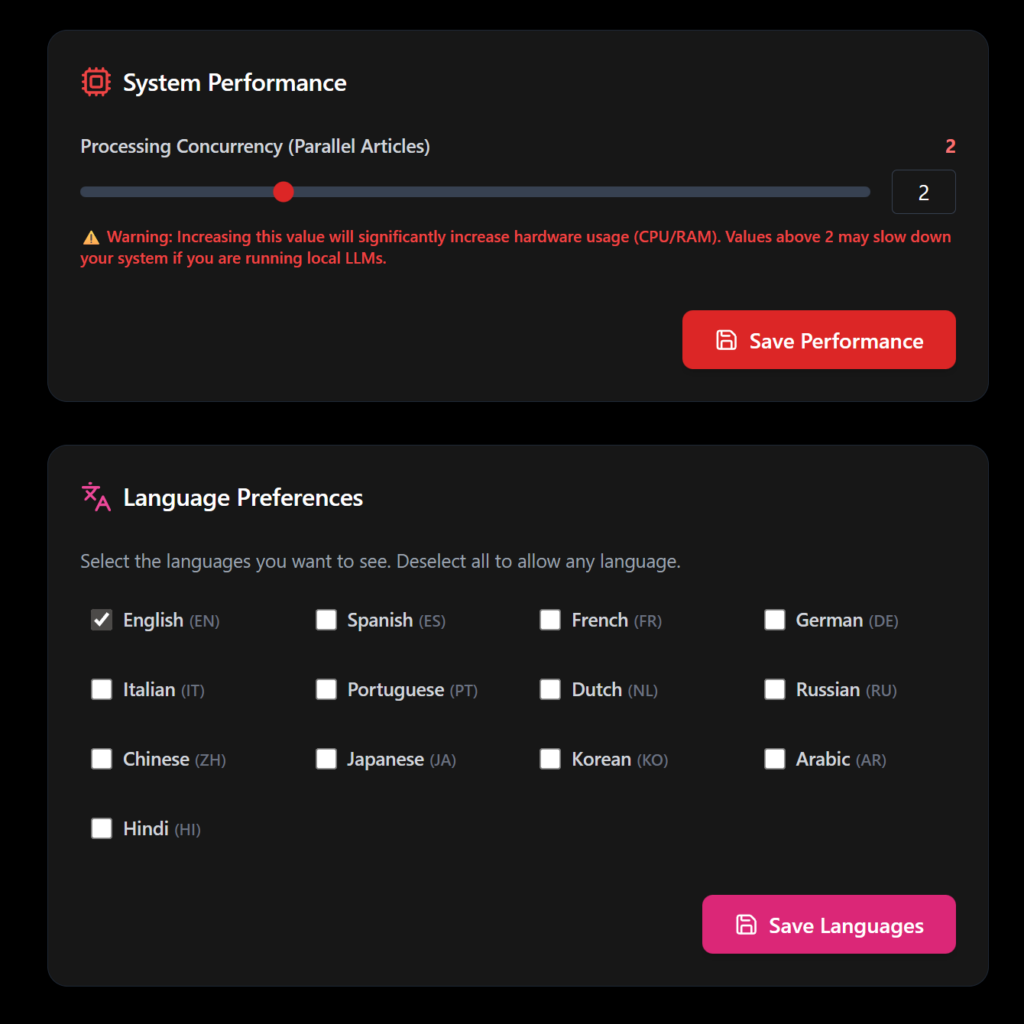Check the Russian language box
This screenshot has width=1024, height=1024.
pos(775,689)
